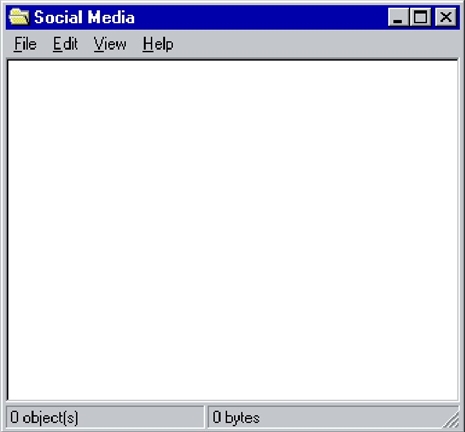Click the diagonal resize grip in status bar

coord(451,420)
